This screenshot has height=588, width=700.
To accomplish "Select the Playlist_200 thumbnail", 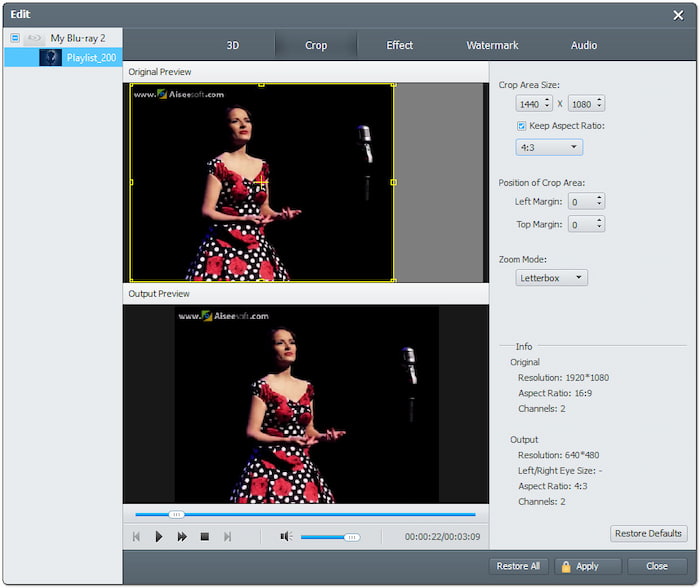I will point(50,58).
